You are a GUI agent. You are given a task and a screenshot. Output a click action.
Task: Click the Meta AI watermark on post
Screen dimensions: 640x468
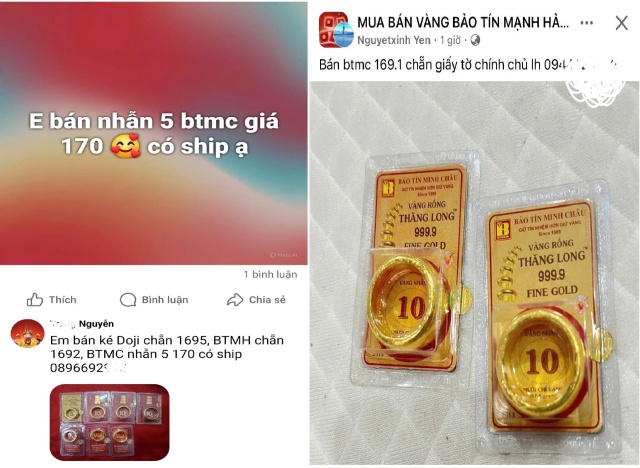point(284,255)
